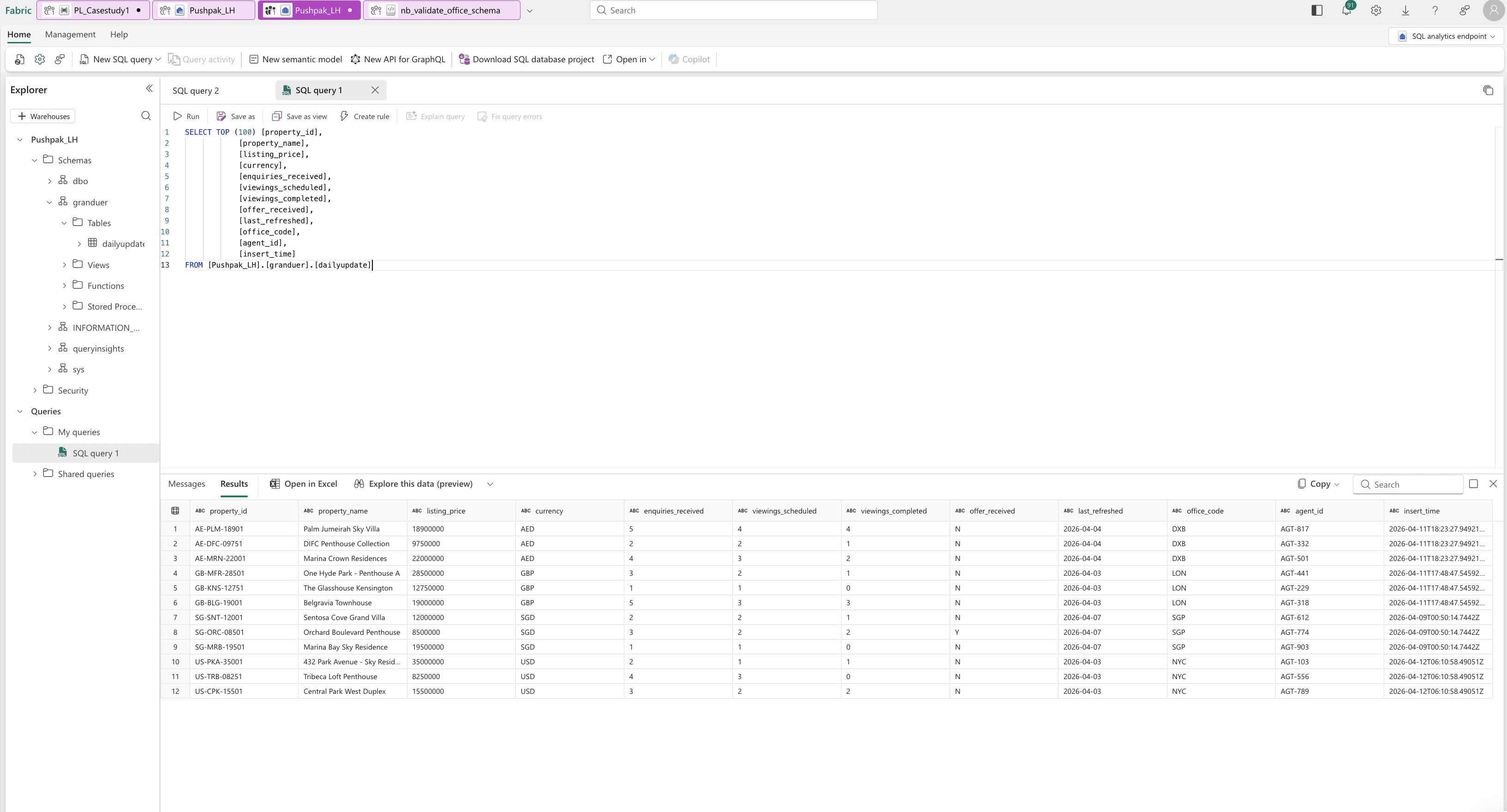Open Query activity
Screen dimensions: 1507x812
[202, 59]
